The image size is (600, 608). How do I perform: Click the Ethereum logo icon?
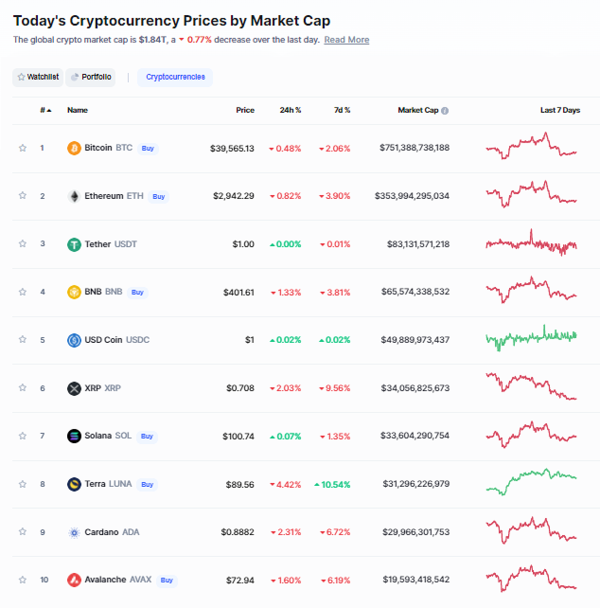pos(74,196)
